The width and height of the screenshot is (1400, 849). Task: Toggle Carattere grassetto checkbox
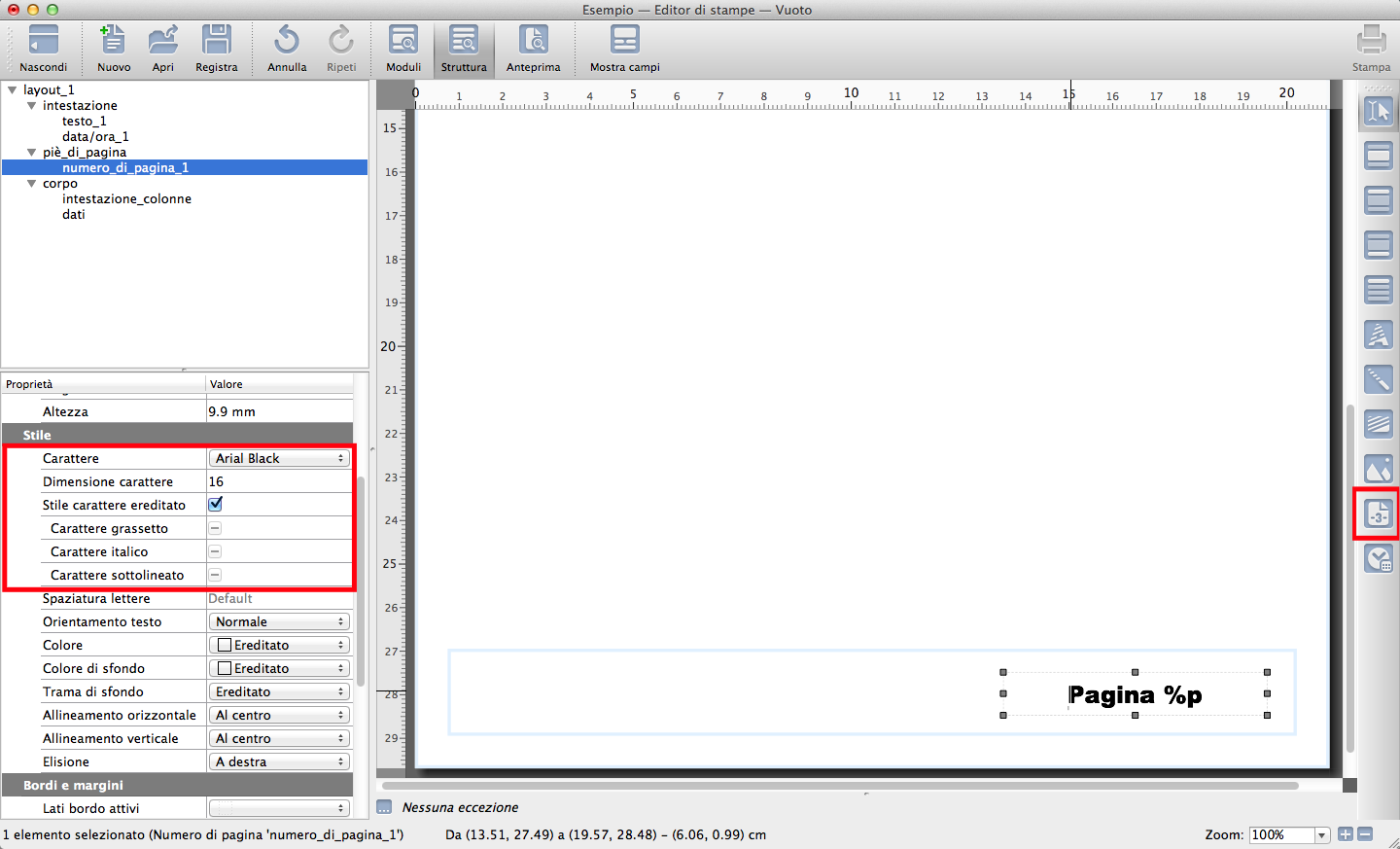(x=216, y=528)
